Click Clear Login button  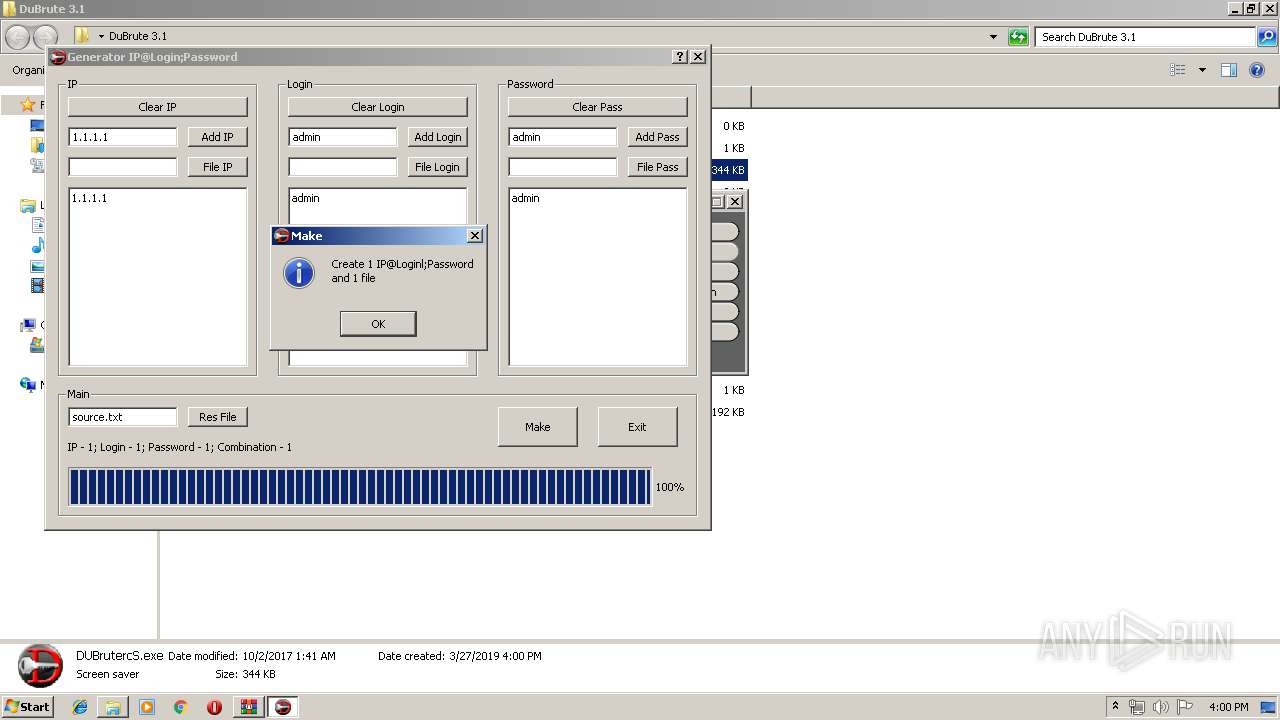(378, 107)
